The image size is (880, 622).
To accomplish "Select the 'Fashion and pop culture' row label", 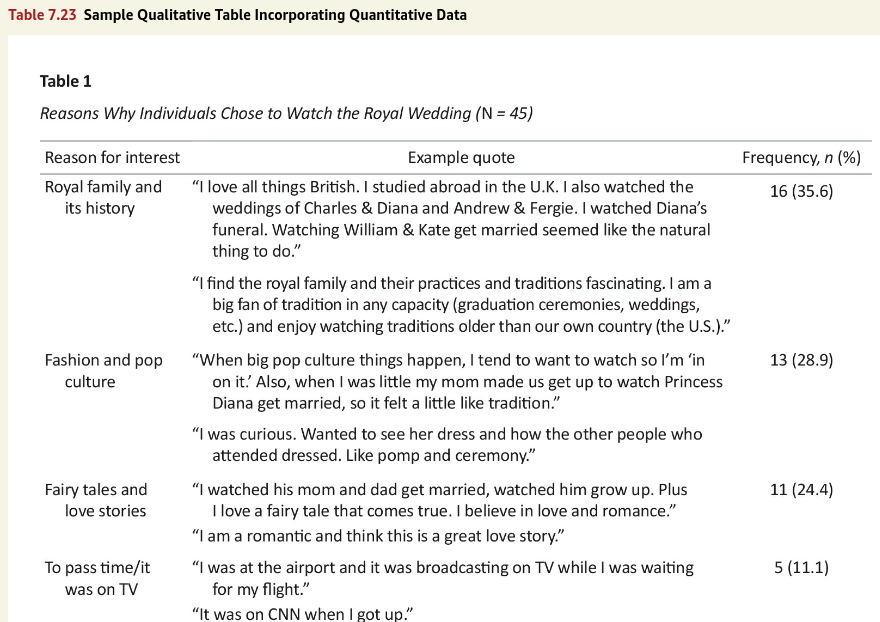I will point(102,371).
